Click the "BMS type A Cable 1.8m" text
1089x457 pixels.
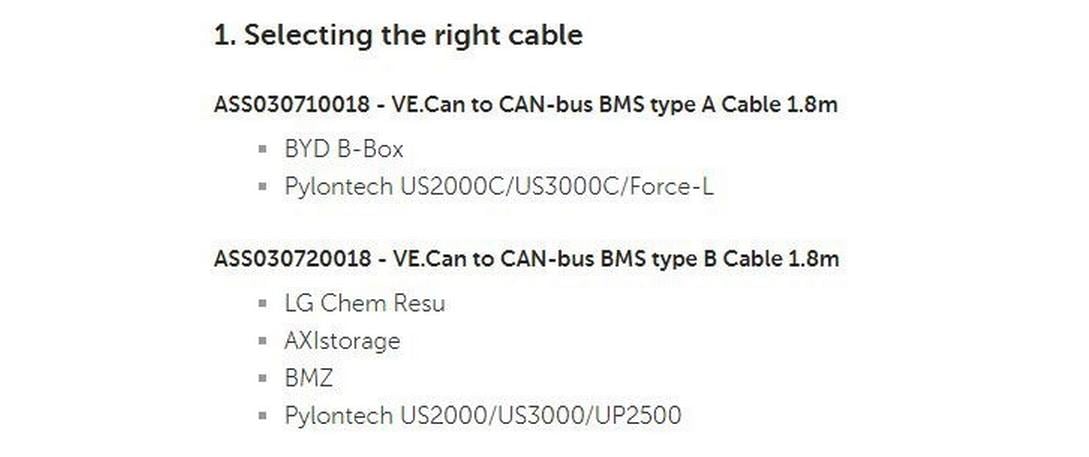click(x=718, y=105)
